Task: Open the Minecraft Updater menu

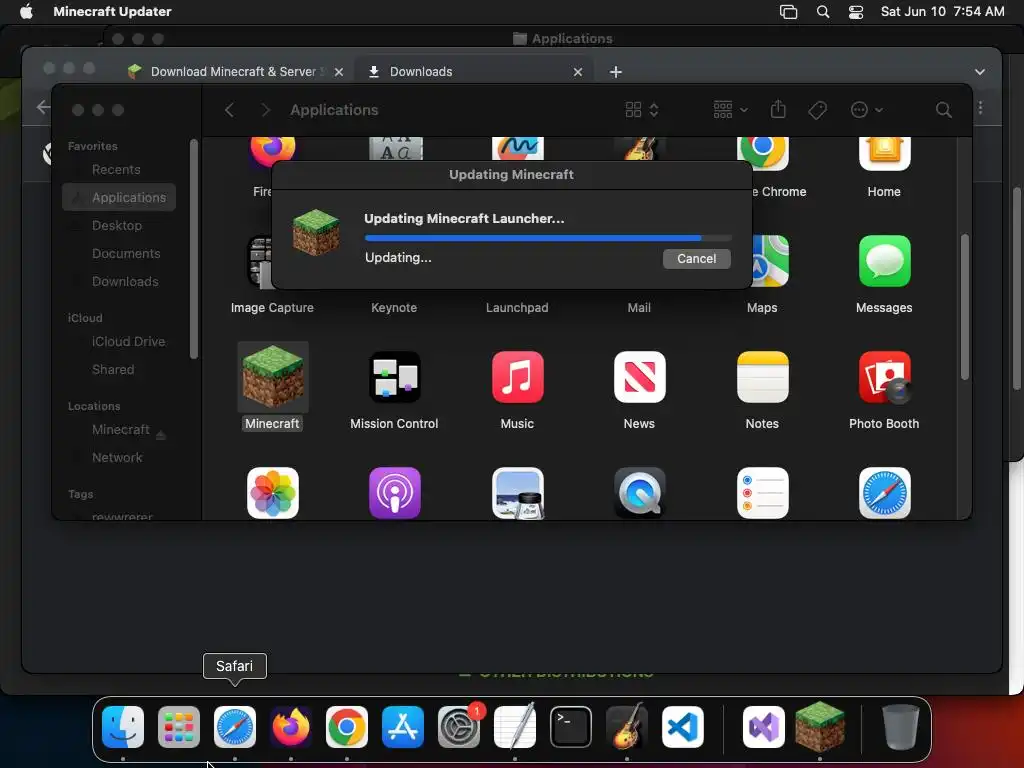Action: click(x=112, y=11)
